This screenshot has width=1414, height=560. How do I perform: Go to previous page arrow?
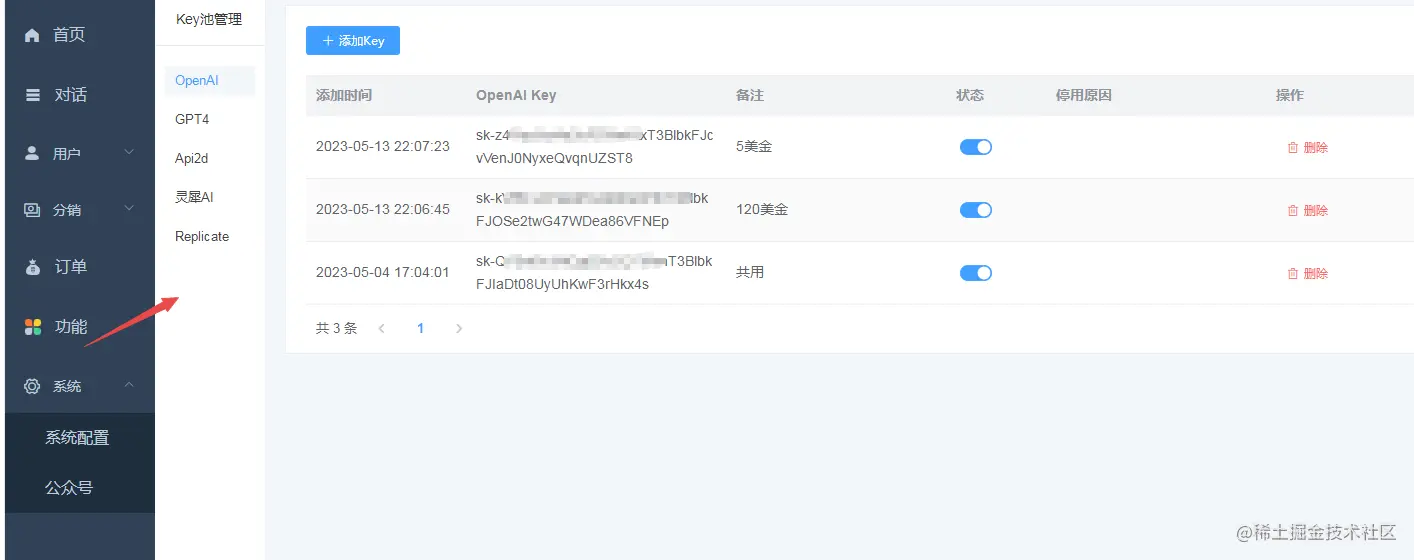coord(382,328)
